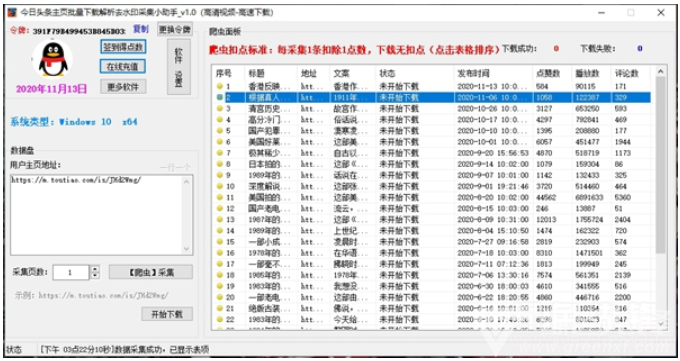Sort by the 播放数 column header
Viewport: 680px width, 361px height.
coord(587,73)
